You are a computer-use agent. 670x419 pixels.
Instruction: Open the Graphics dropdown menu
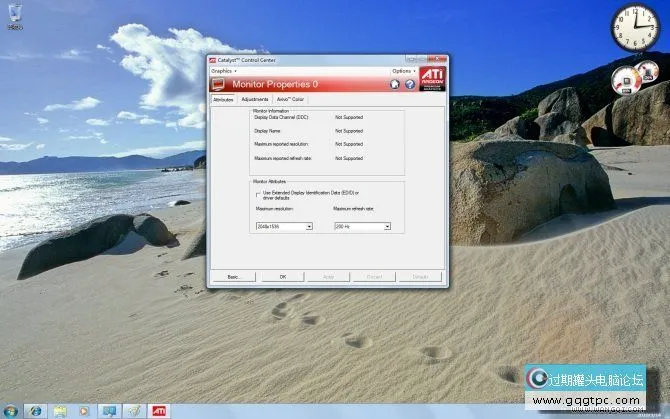point(223,71)
